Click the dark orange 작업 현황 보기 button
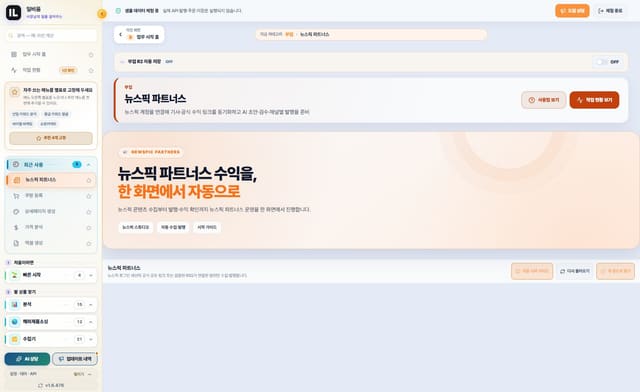 (x=594, y=100)
